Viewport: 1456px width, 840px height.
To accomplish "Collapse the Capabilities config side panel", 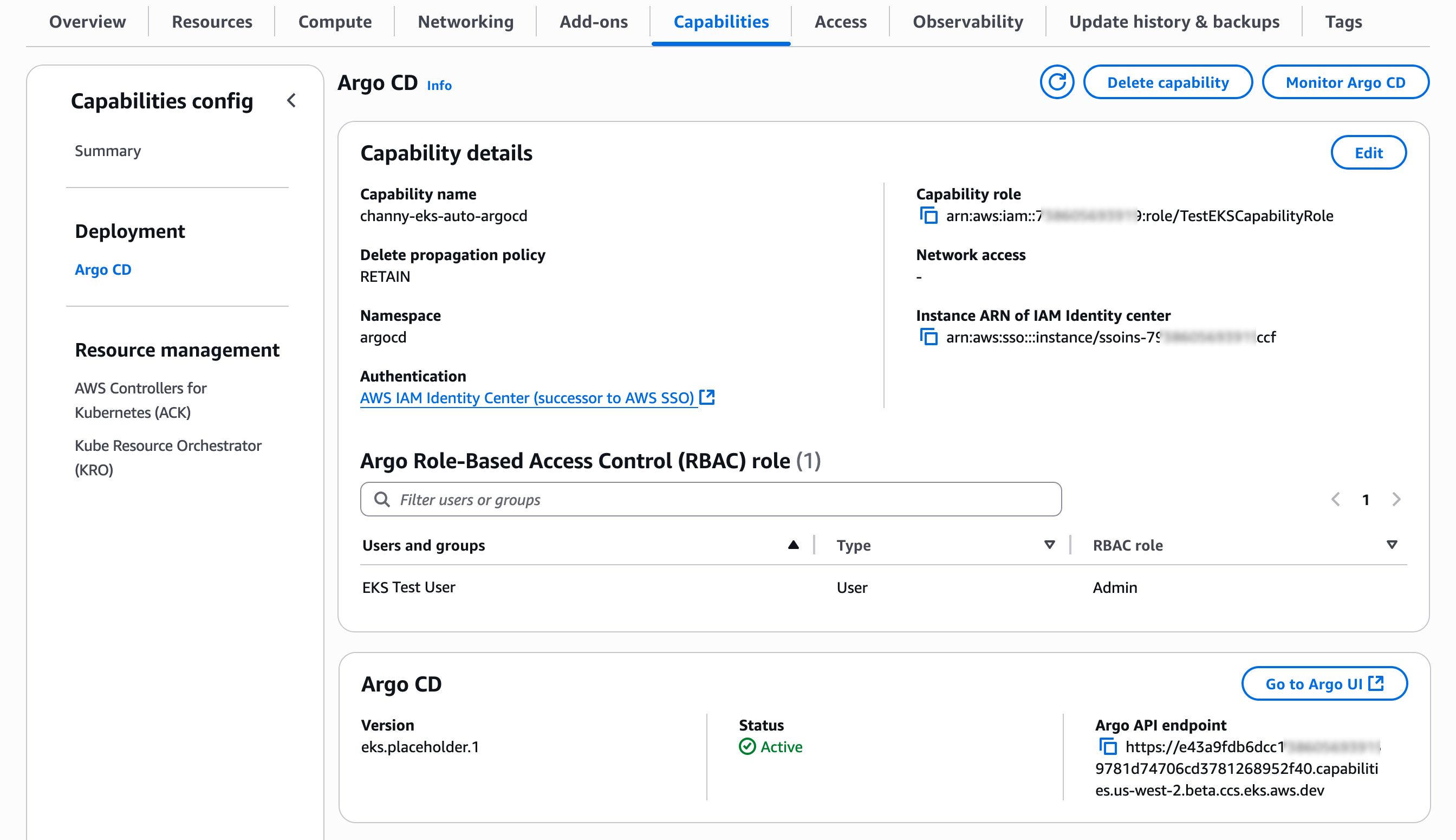I will click(291, 100).
